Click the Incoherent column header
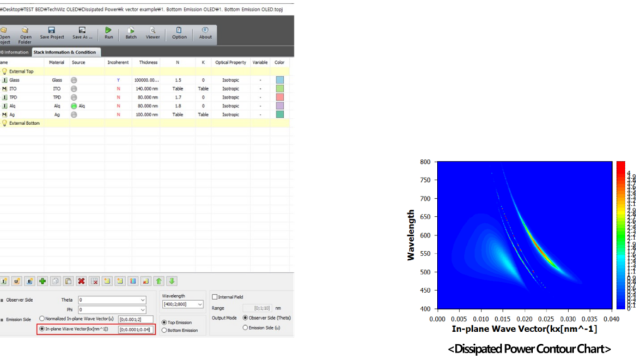 (118, 62)
